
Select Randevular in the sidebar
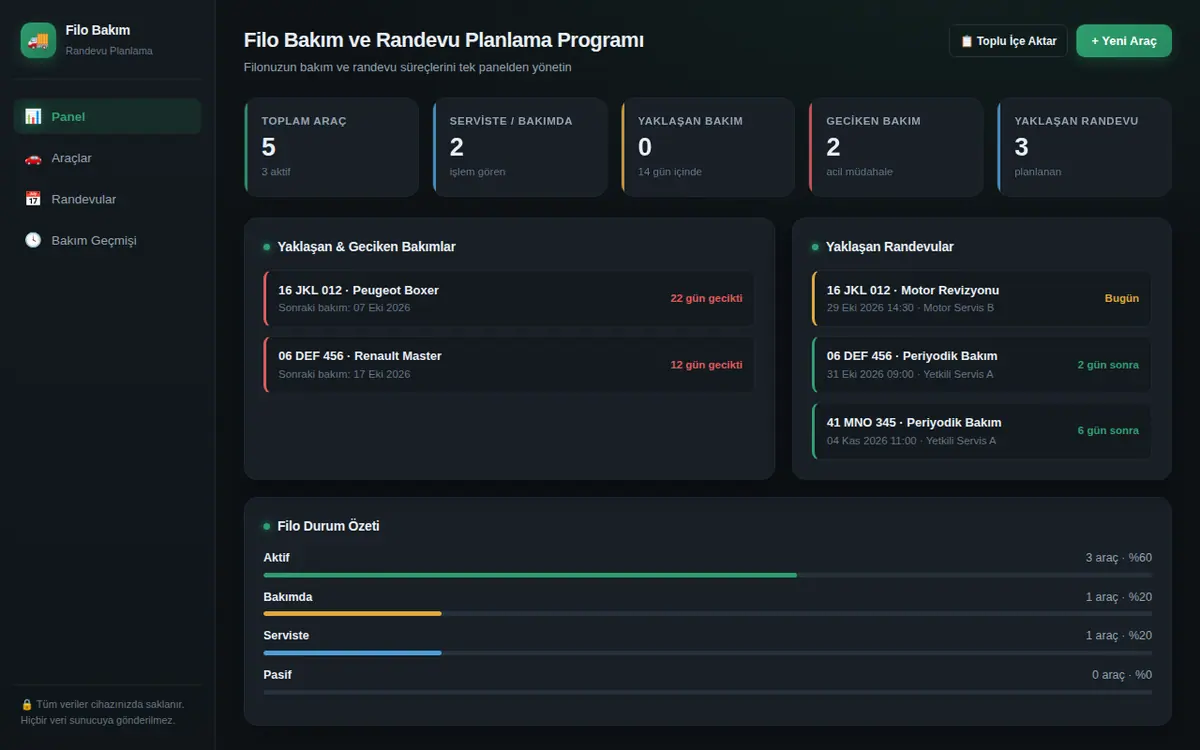coord(107,199)
